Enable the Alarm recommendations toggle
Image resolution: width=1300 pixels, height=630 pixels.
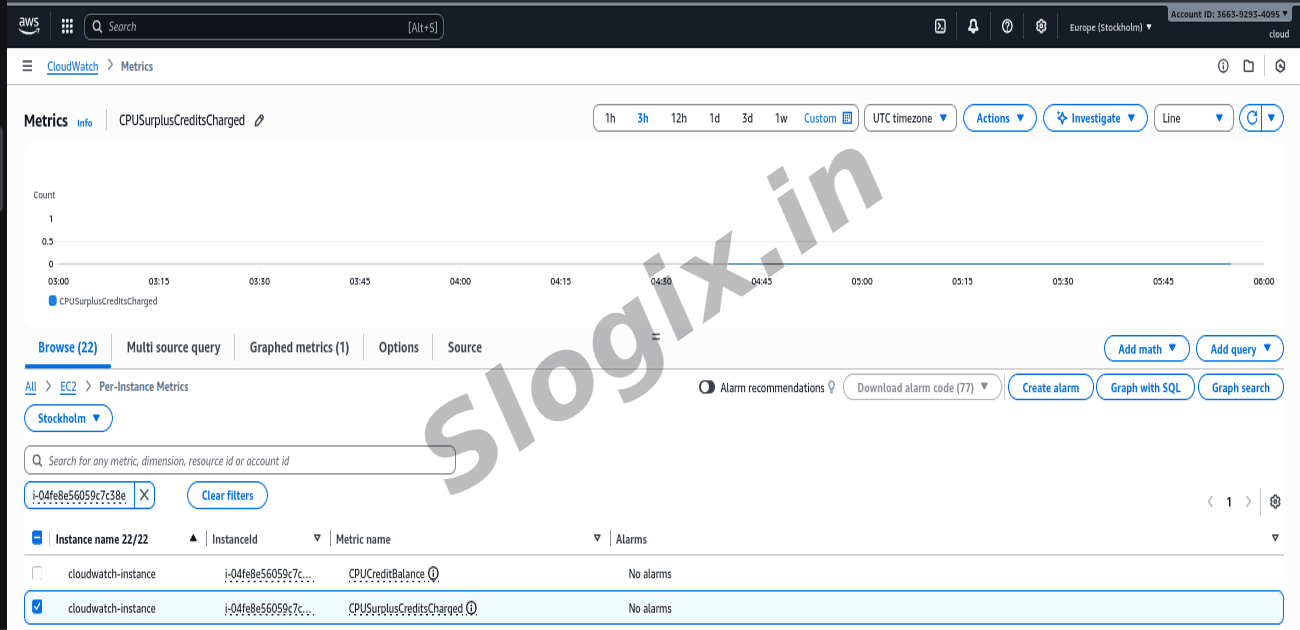[x=707, y=387]
